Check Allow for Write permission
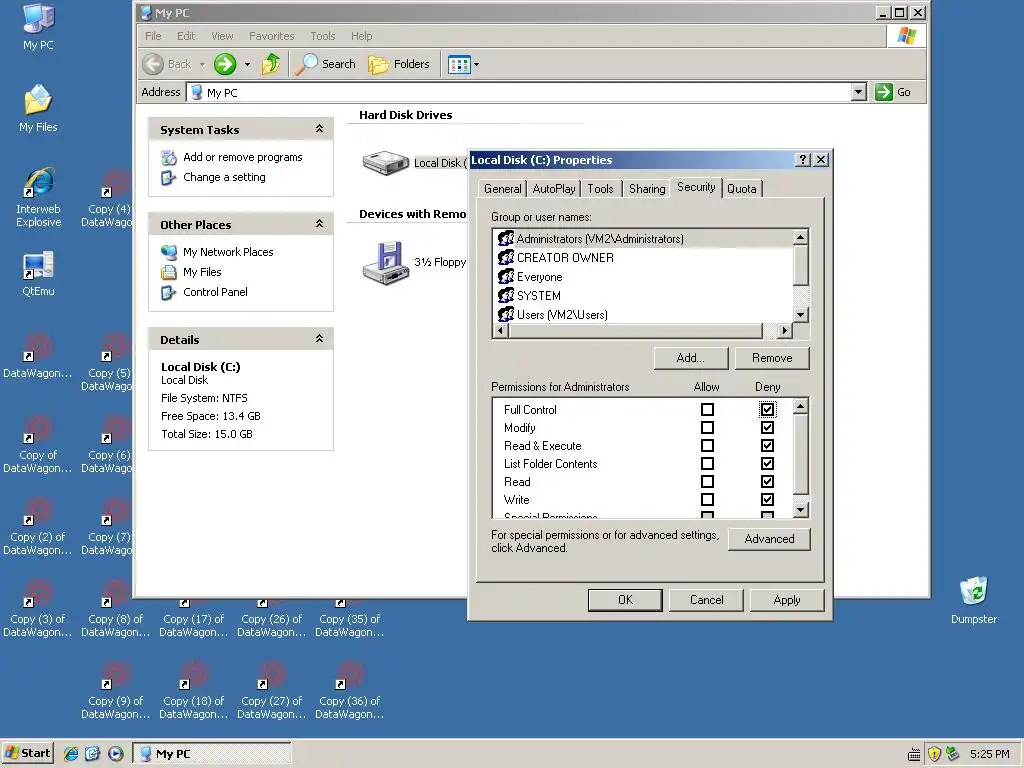Viewport: 1024px width, 768px height. pos(707,500)
